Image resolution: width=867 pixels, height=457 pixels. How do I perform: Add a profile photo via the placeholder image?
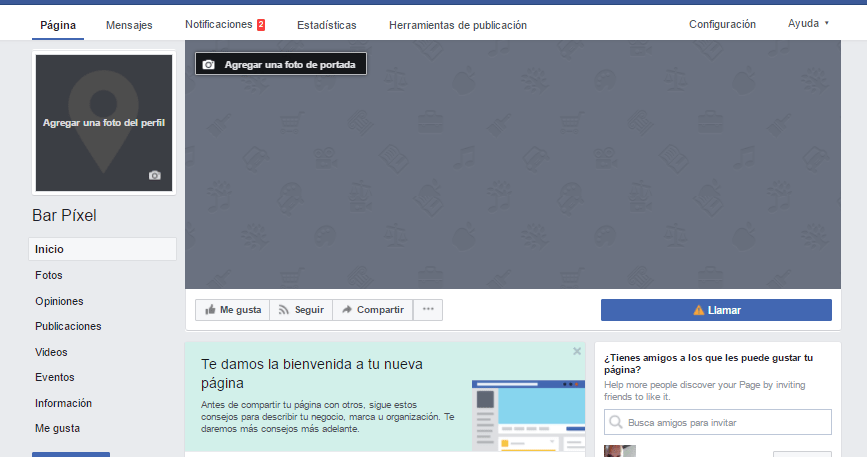(x=104, y=123)
